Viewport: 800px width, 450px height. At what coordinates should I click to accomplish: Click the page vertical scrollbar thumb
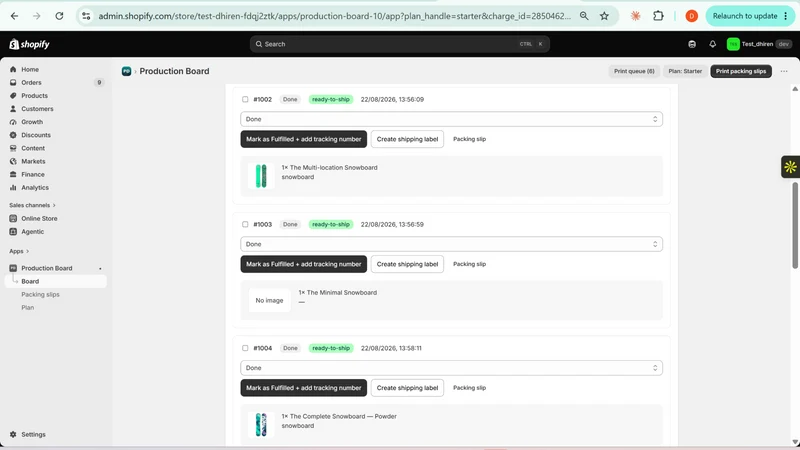click(x=795, y=225)
